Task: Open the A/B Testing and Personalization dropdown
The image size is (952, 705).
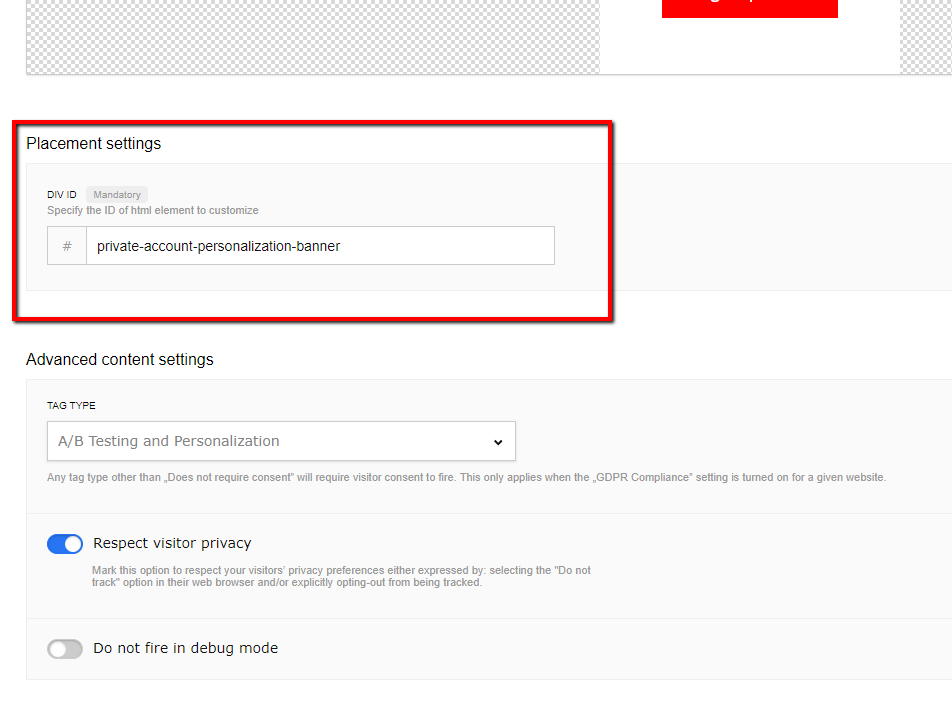Action: point(281,442)
